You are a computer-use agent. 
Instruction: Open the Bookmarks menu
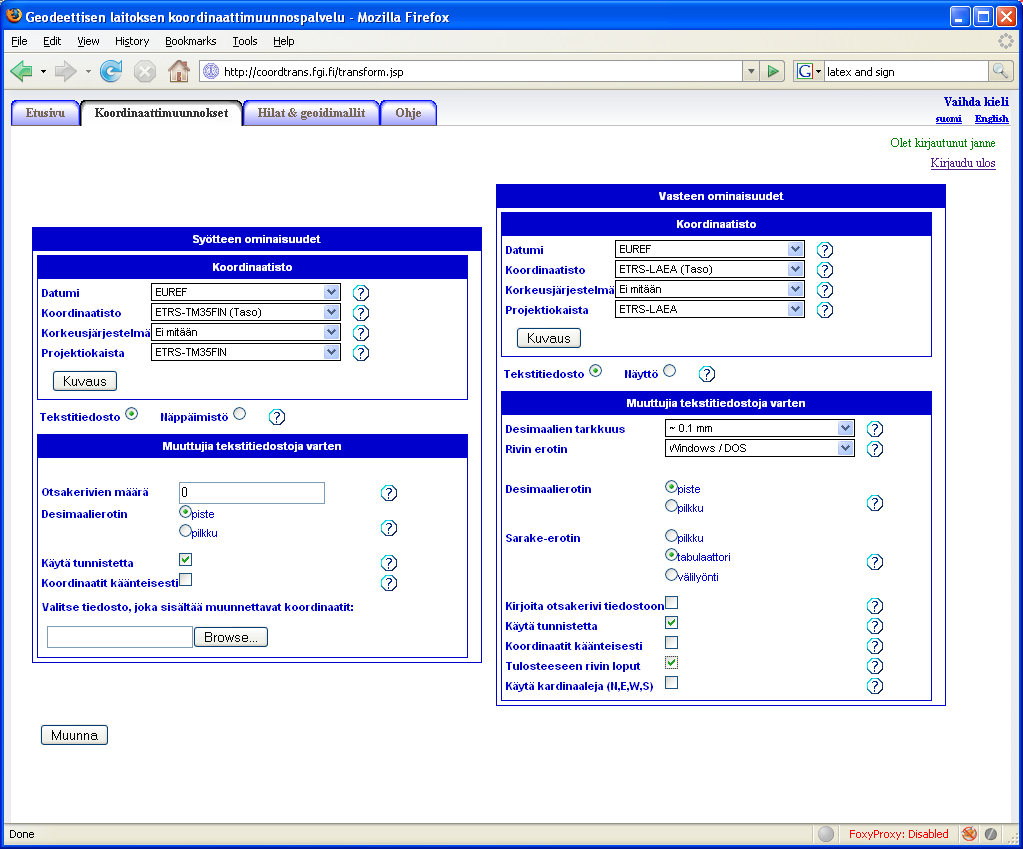(x=191, y=41)
